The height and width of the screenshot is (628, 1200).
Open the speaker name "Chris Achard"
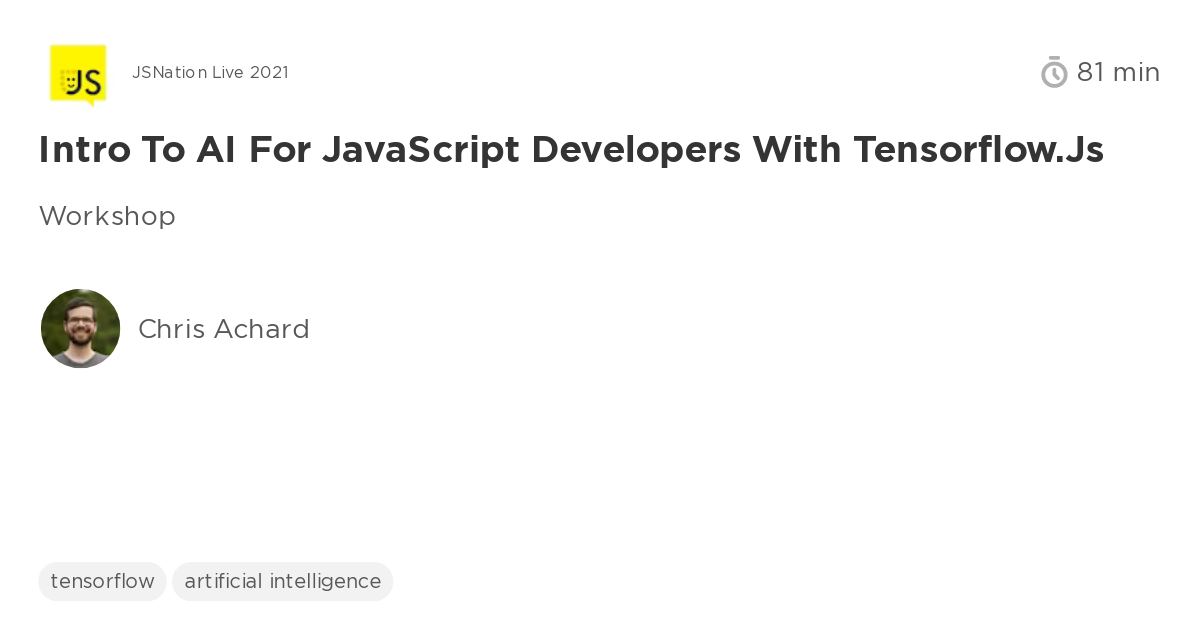pos(224,329)
